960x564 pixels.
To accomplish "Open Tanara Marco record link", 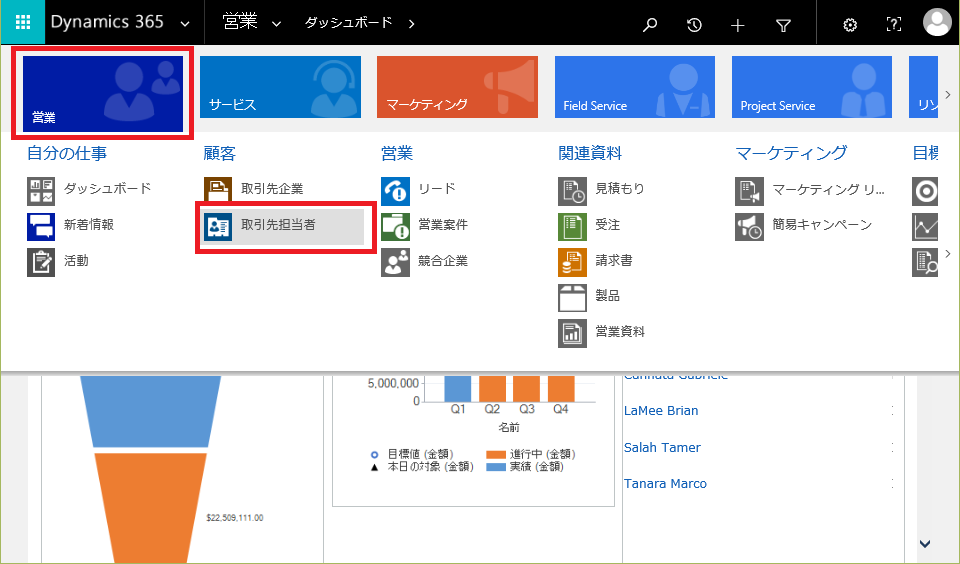I will pos(665,484).
